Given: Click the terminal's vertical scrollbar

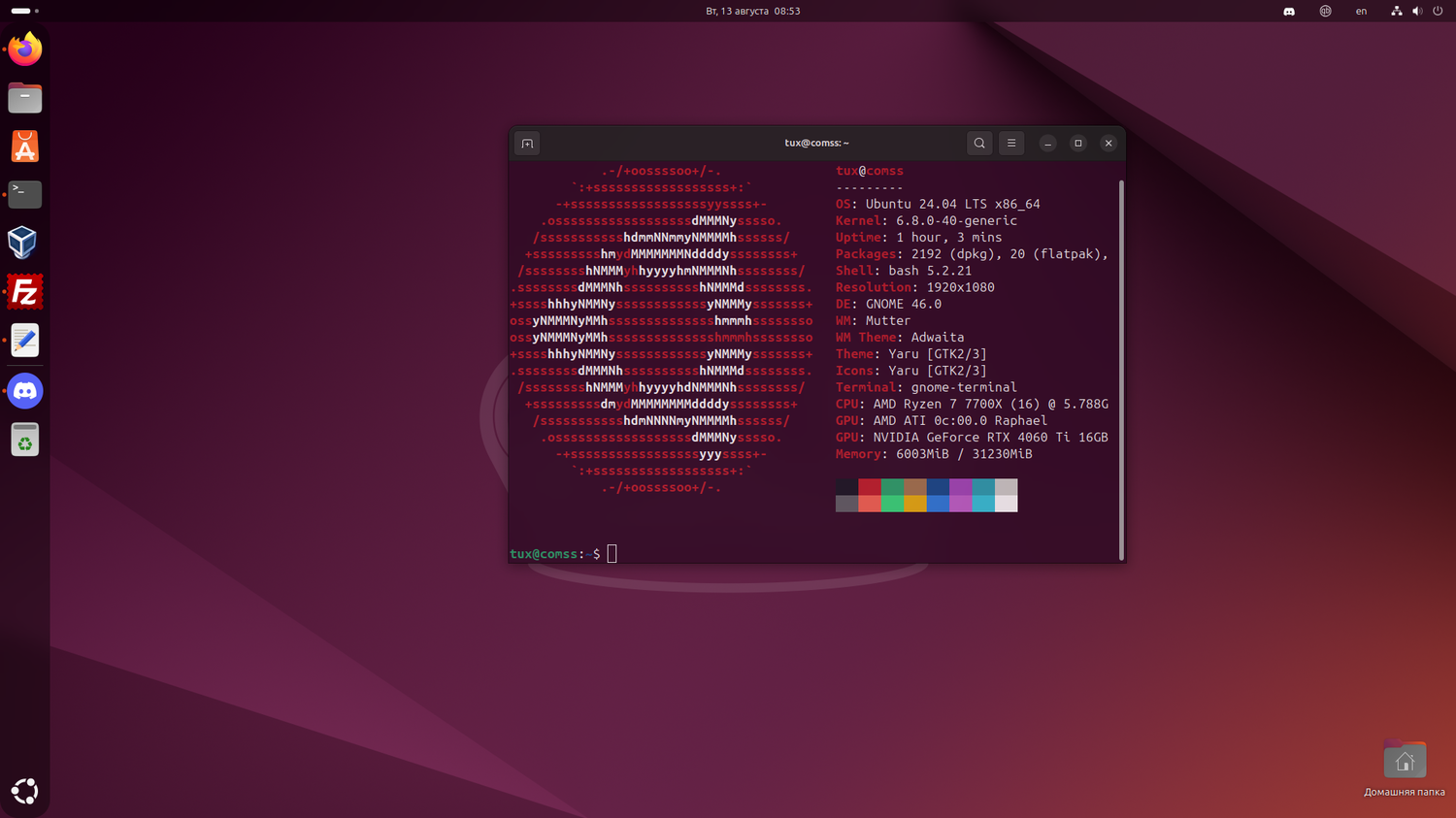Looking at the screenshot, I should coord(1122,370).
